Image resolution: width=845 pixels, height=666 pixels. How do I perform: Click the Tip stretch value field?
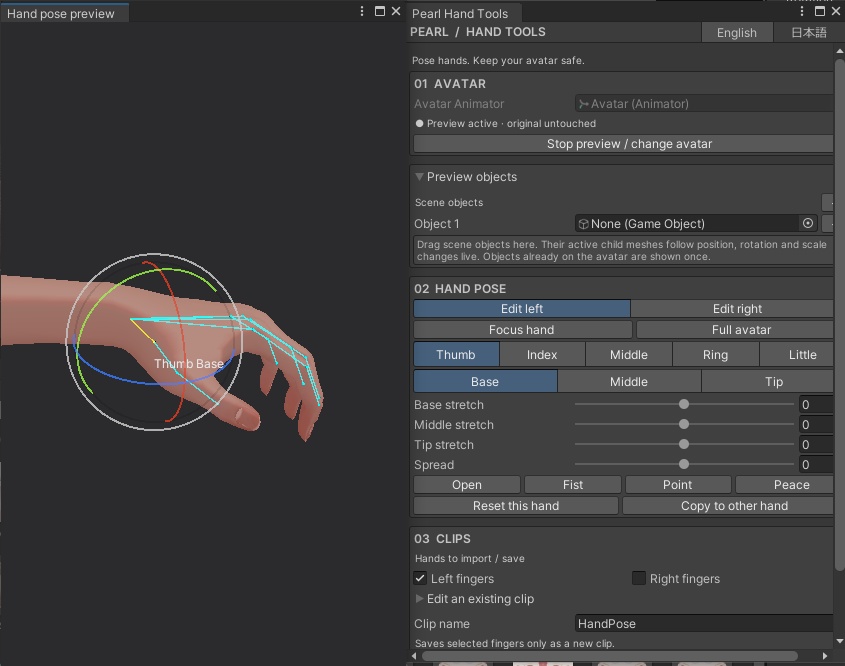(816, 445)
